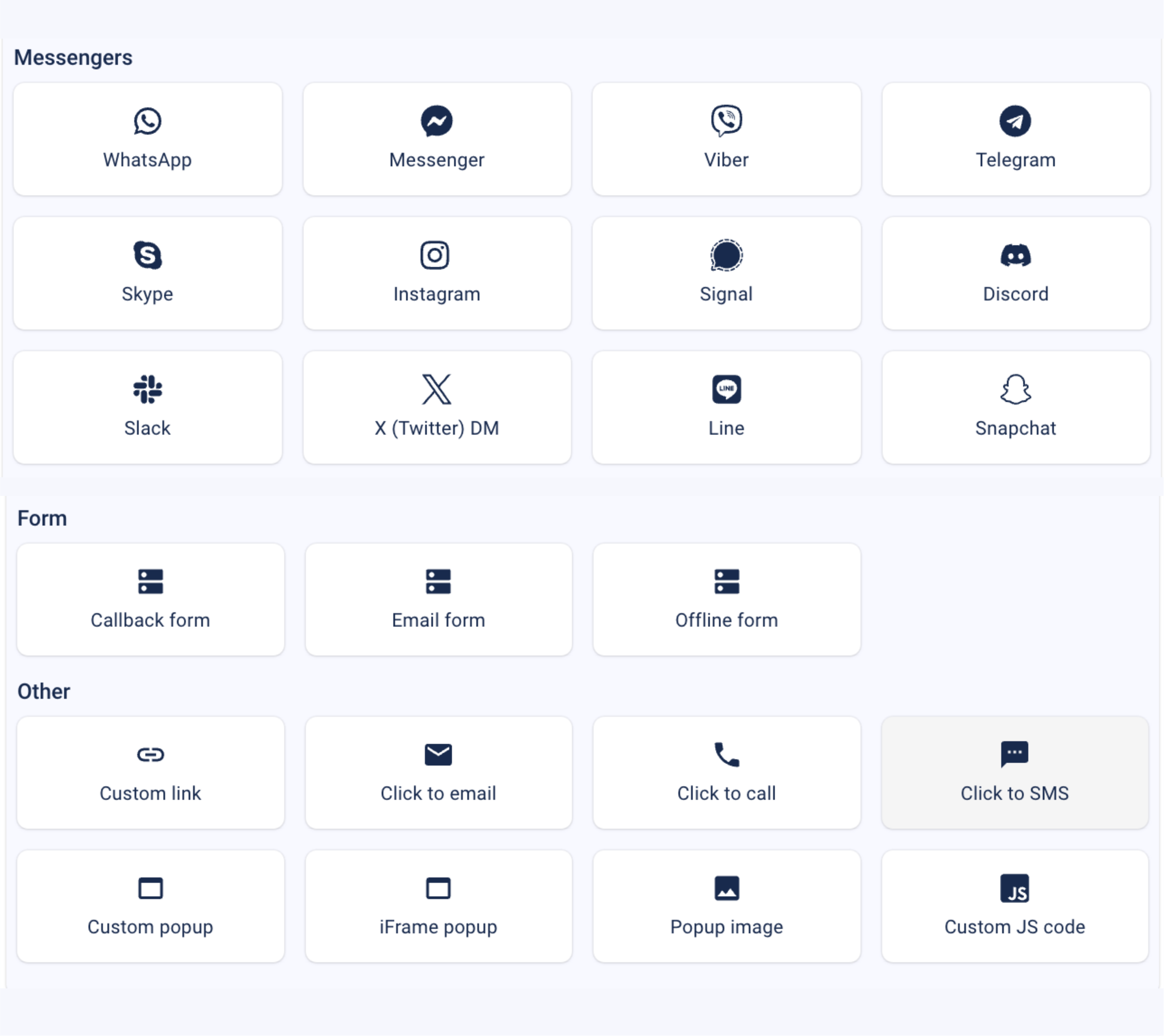Add a Custom link chain icon
Viewport: 1164px width, 1036px height.
click(x=150, y=755)
